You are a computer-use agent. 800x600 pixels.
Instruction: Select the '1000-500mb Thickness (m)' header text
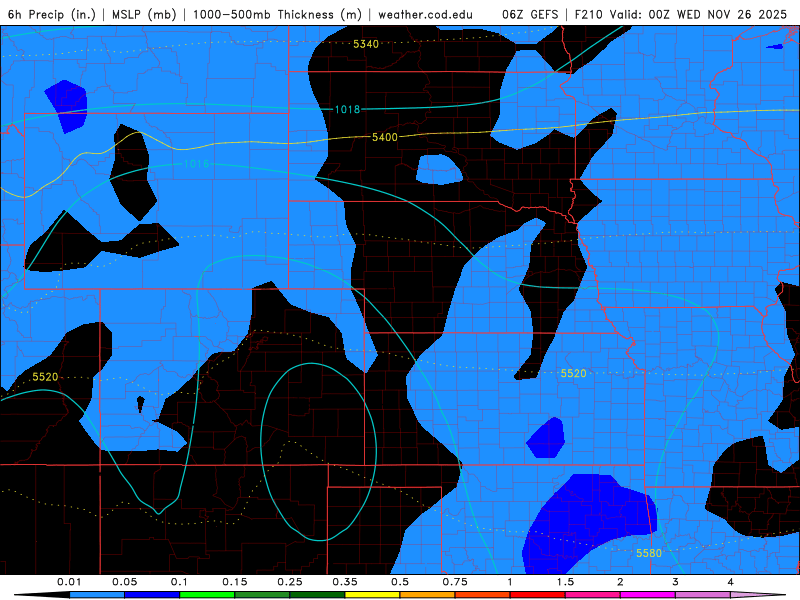tap(277, 14)
